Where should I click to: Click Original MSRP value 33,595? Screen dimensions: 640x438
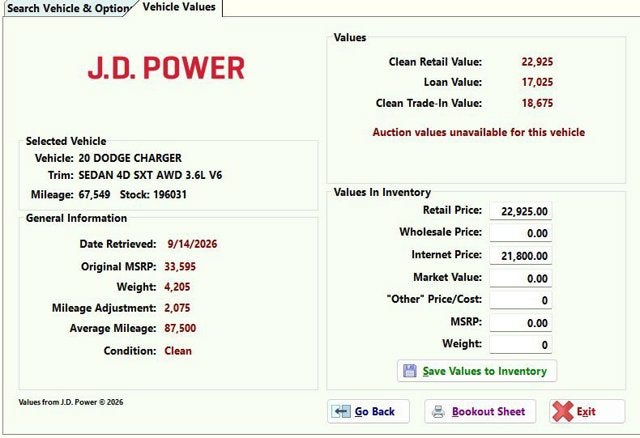(x=180, y=267)
